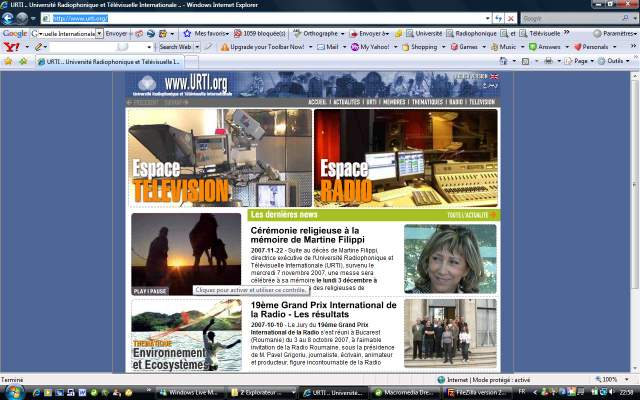Click the Favorites Center star icon
This screenshot has height=400, width=640.
coord(8,61)
